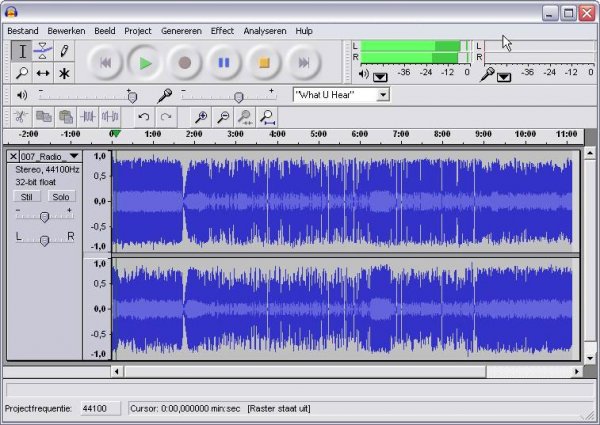Screen dimensions: 600x425
Task: Click the 'Stereo, 44100Hz' track info text
Action: [47, 169]
